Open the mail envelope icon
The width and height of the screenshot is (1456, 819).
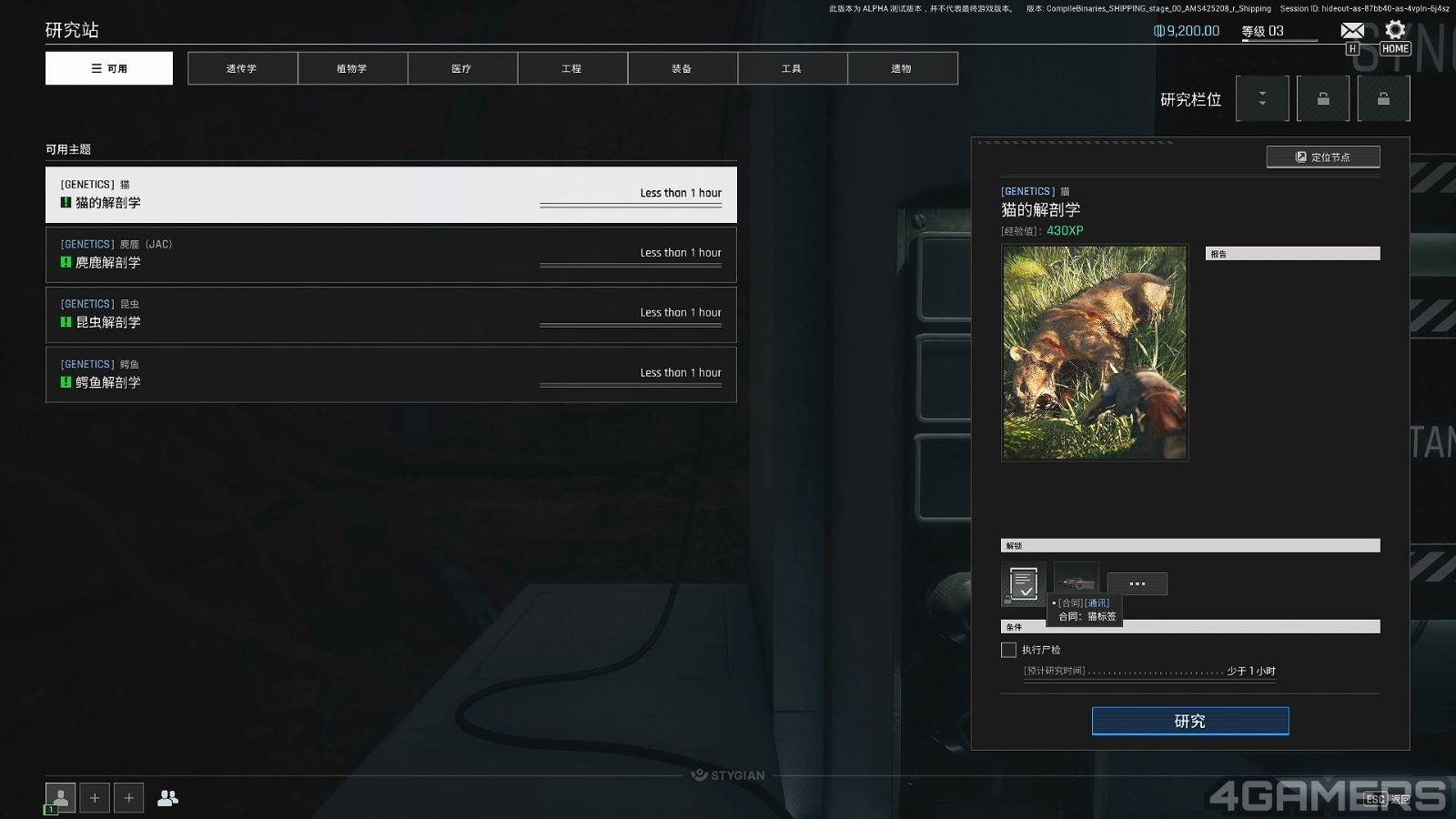point(1352,31)
